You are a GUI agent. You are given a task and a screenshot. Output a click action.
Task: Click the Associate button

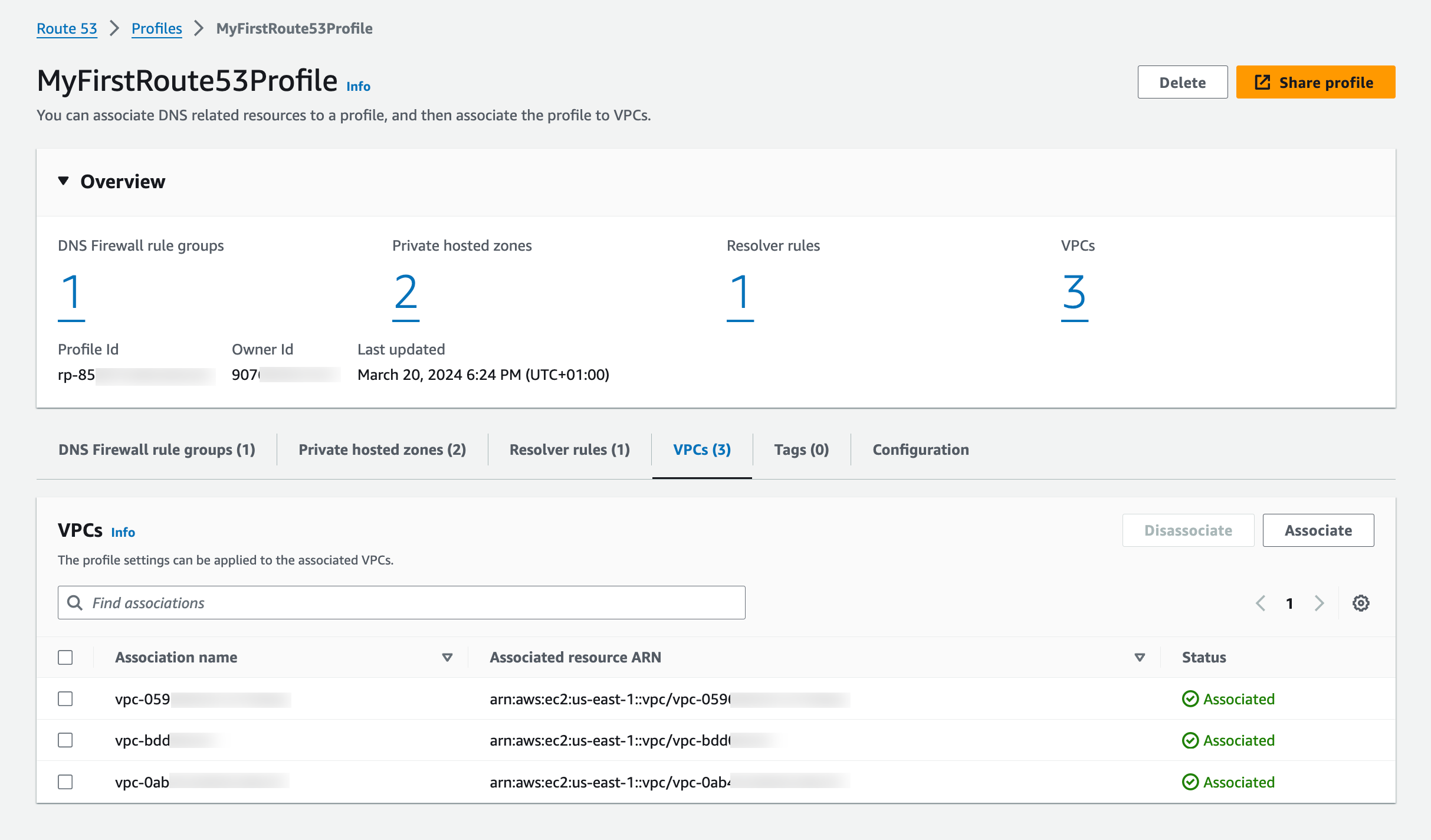tap(1318, 530)
